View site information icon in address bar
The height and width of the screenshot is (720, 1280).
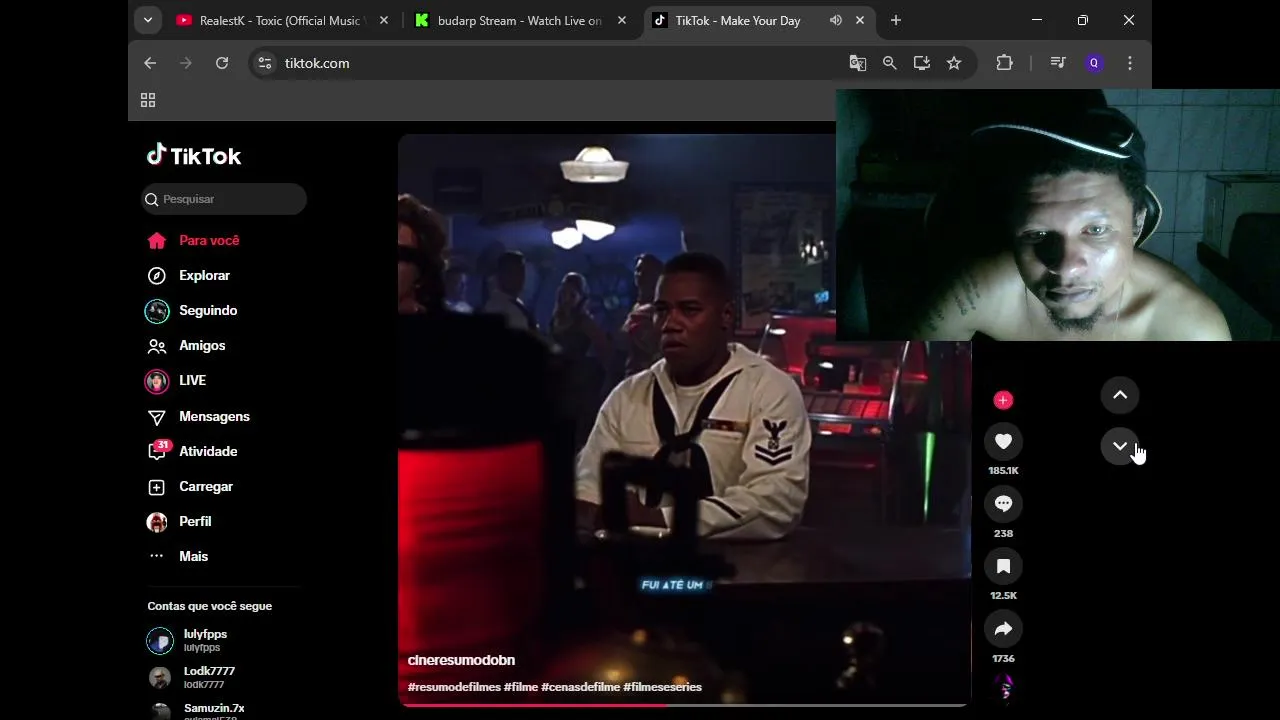(264, 63)
